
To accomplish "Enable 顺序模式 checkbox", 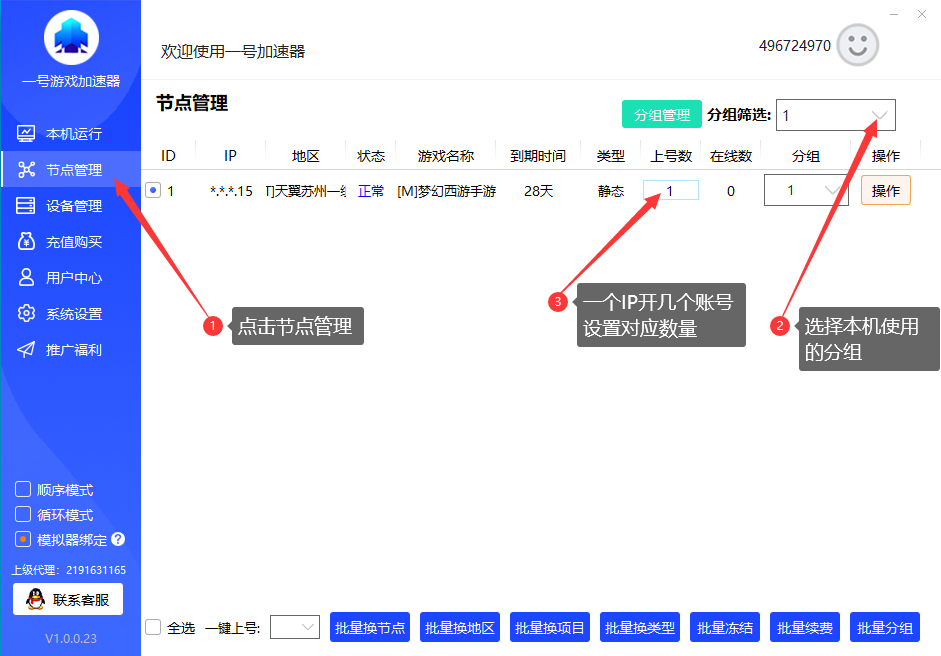I will tap(23, 489).
